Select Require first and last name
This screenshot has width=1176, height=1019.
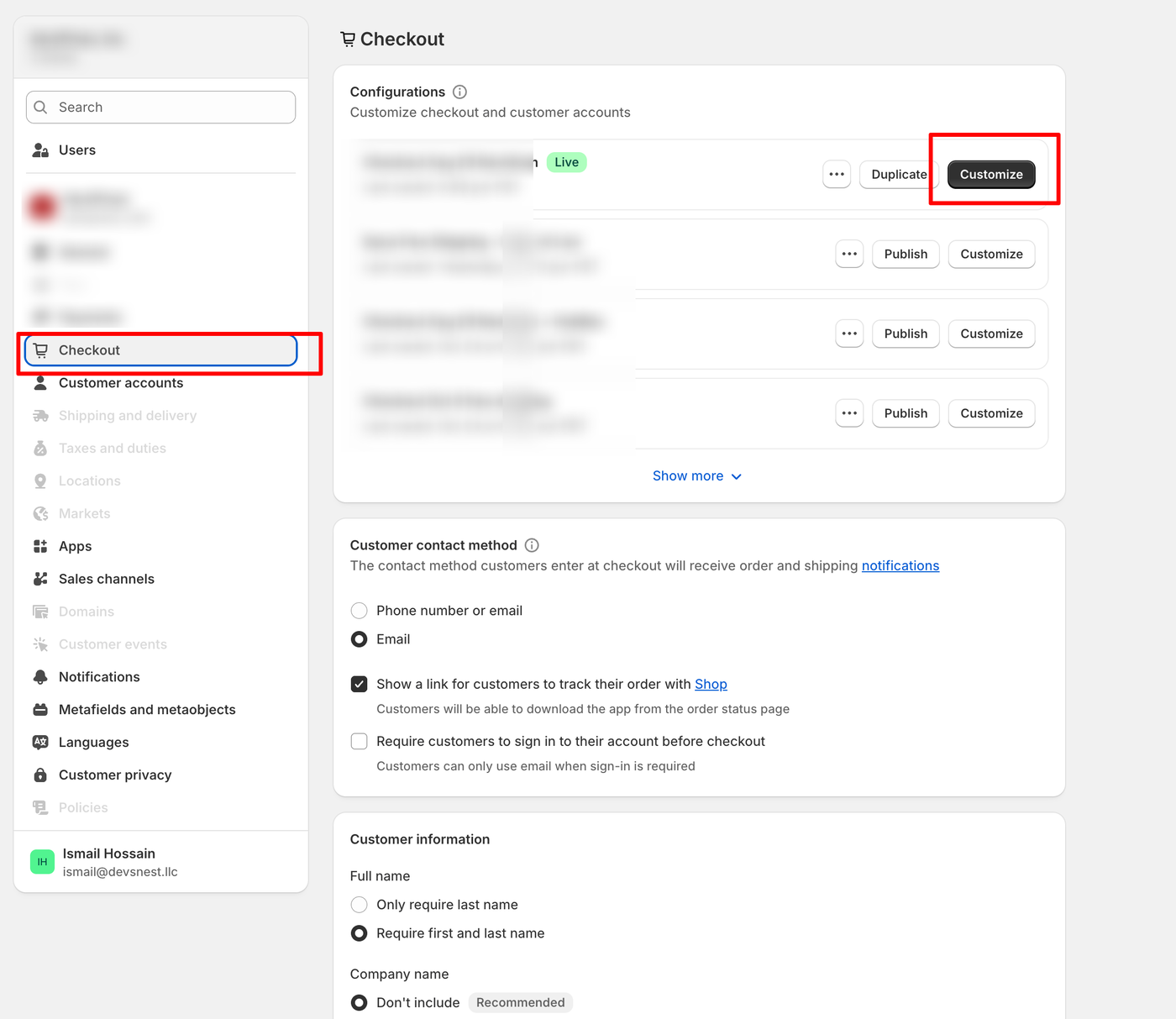pos(359,933)
